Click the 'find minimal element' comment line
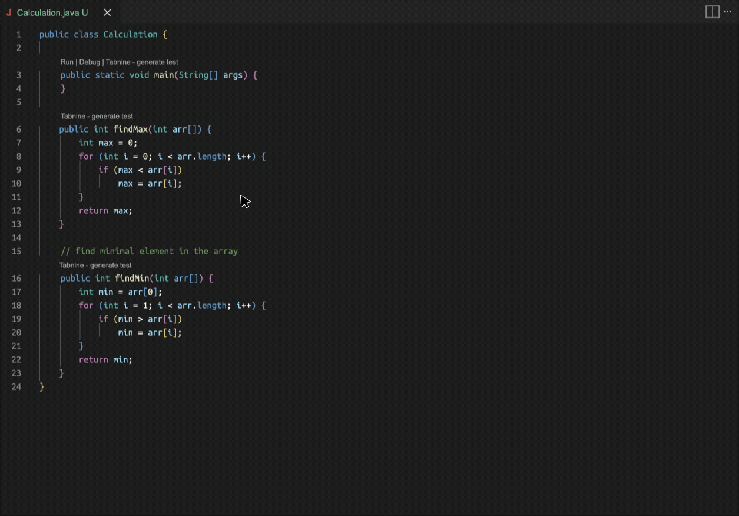739x516 pixels. pos(148,251)
